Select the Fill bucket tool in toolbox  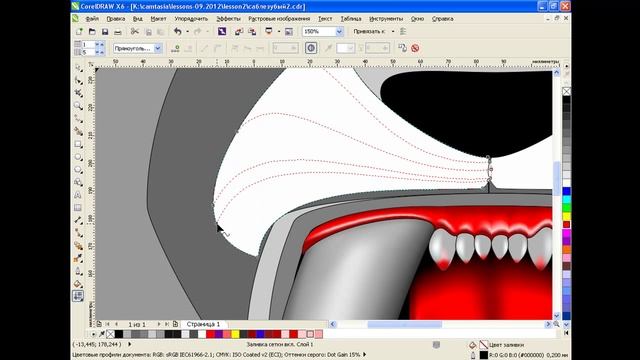tap(78, 284)
